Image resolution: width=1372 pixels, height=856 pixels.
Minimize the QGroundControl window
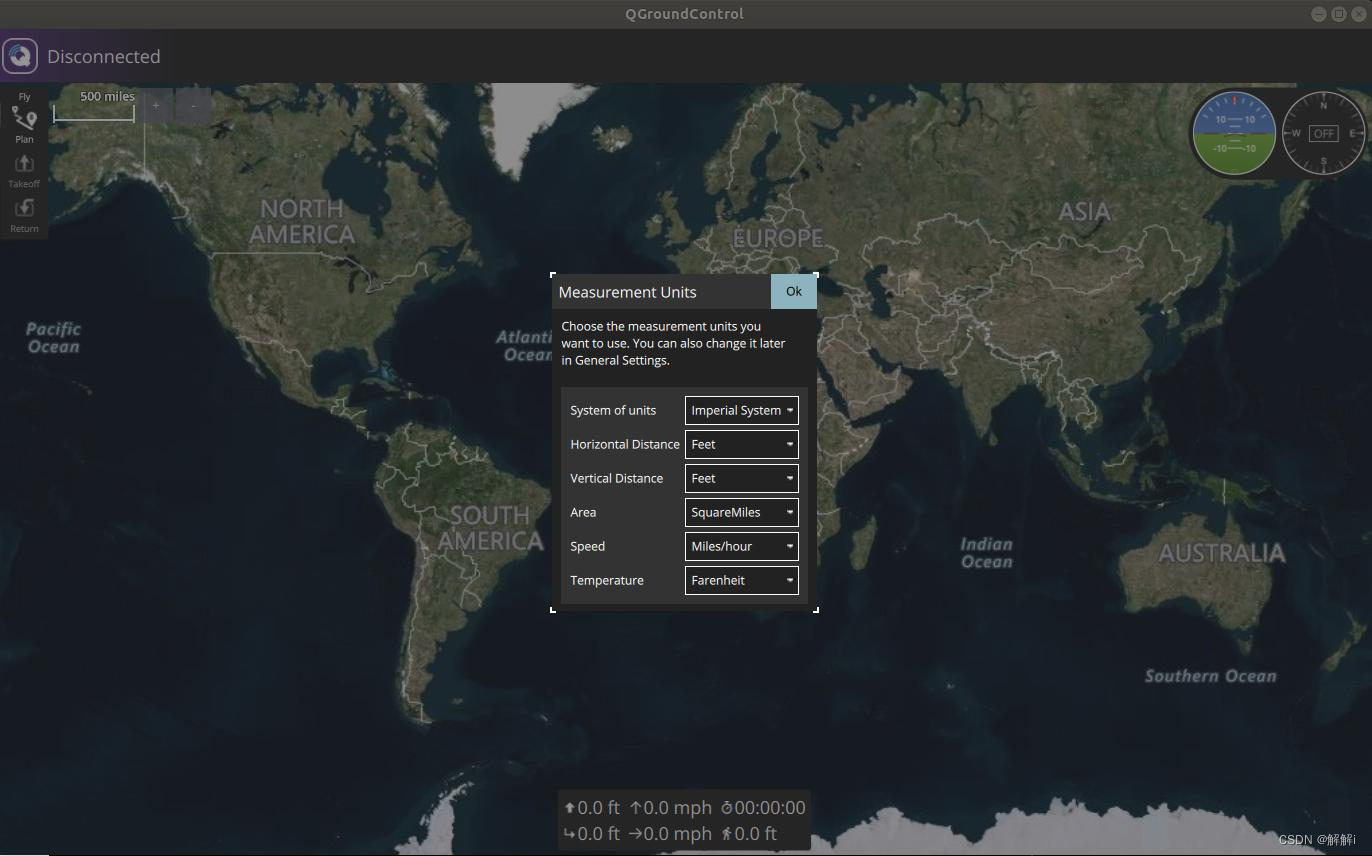[1319, 13]
